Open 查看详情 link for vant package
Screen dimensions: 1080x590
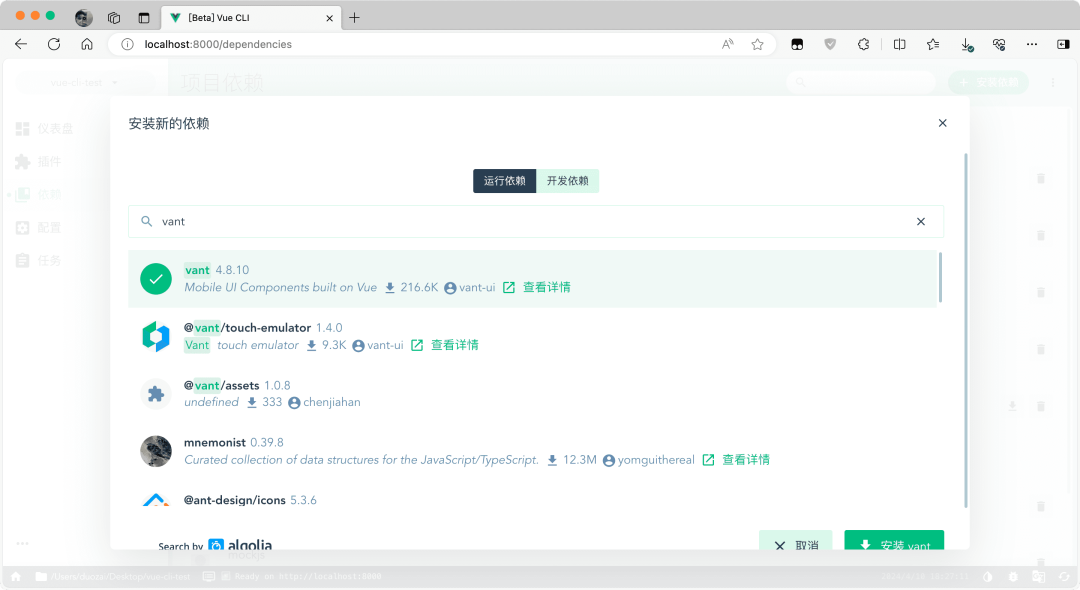coord(546,287)
